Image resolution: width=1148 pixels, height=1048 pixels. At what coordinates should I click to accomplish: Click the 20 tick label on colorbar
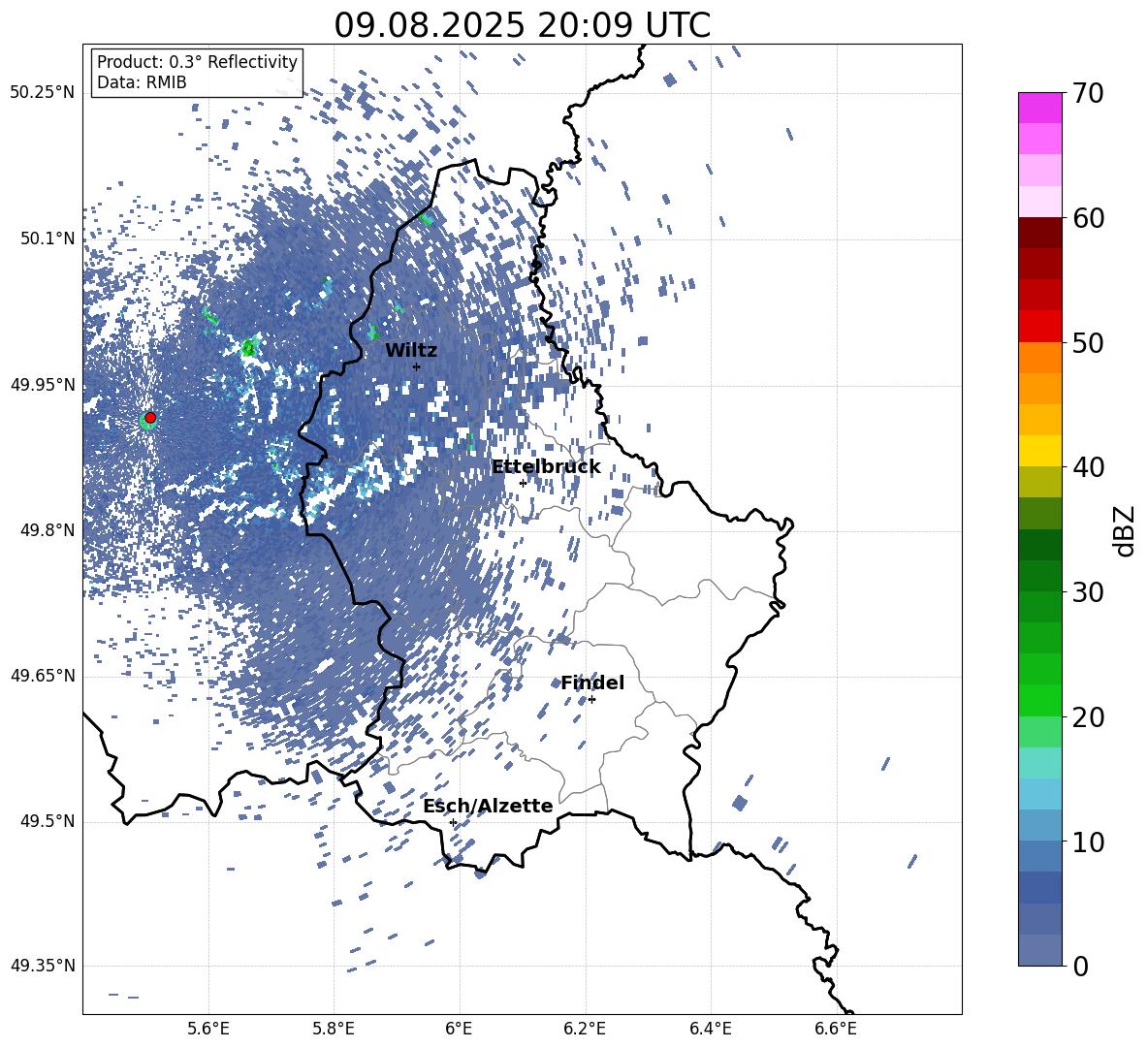point(1088,716)
